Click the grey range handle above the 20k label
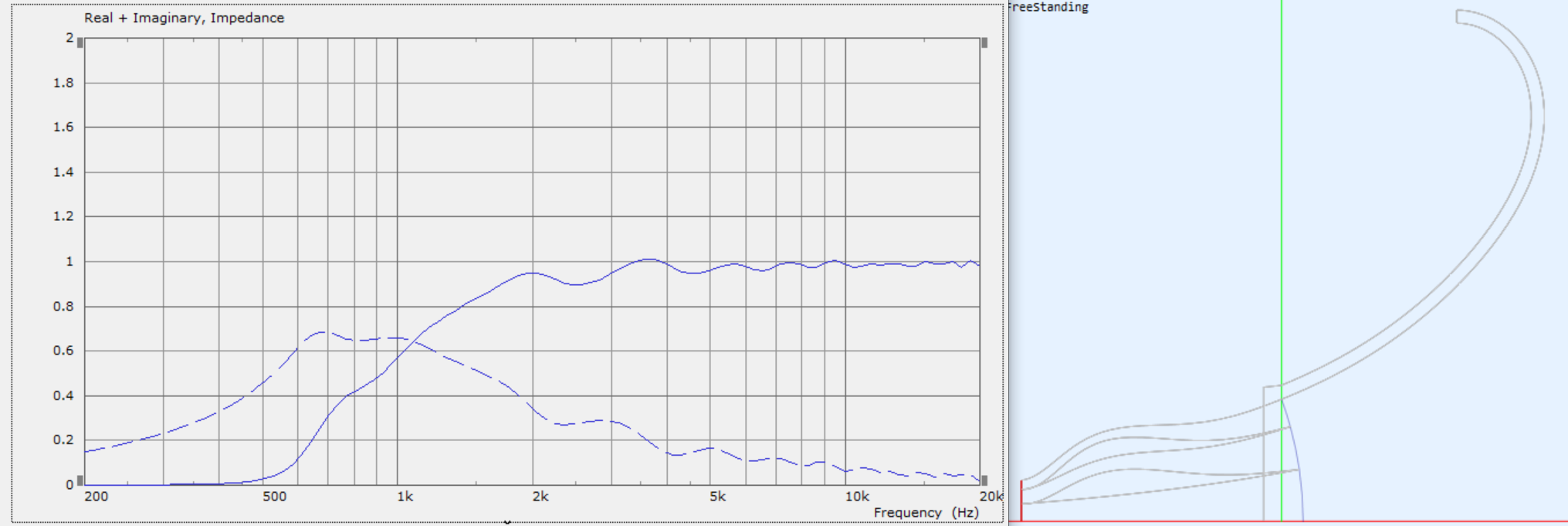The height and width of the screenshot is (526, 1568). [x=984, y=480]
